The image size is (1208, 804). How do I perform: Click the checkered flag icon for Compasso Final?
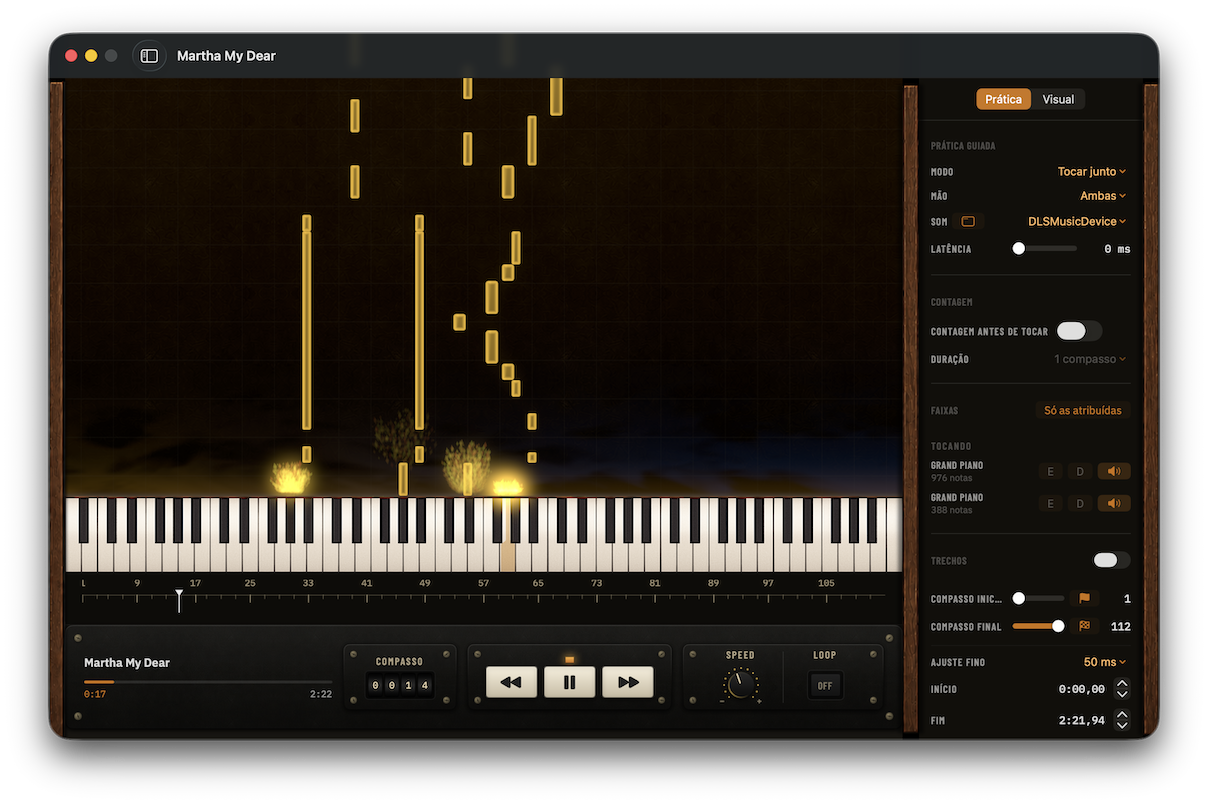pyautogui.click(x=1084, y=626)
